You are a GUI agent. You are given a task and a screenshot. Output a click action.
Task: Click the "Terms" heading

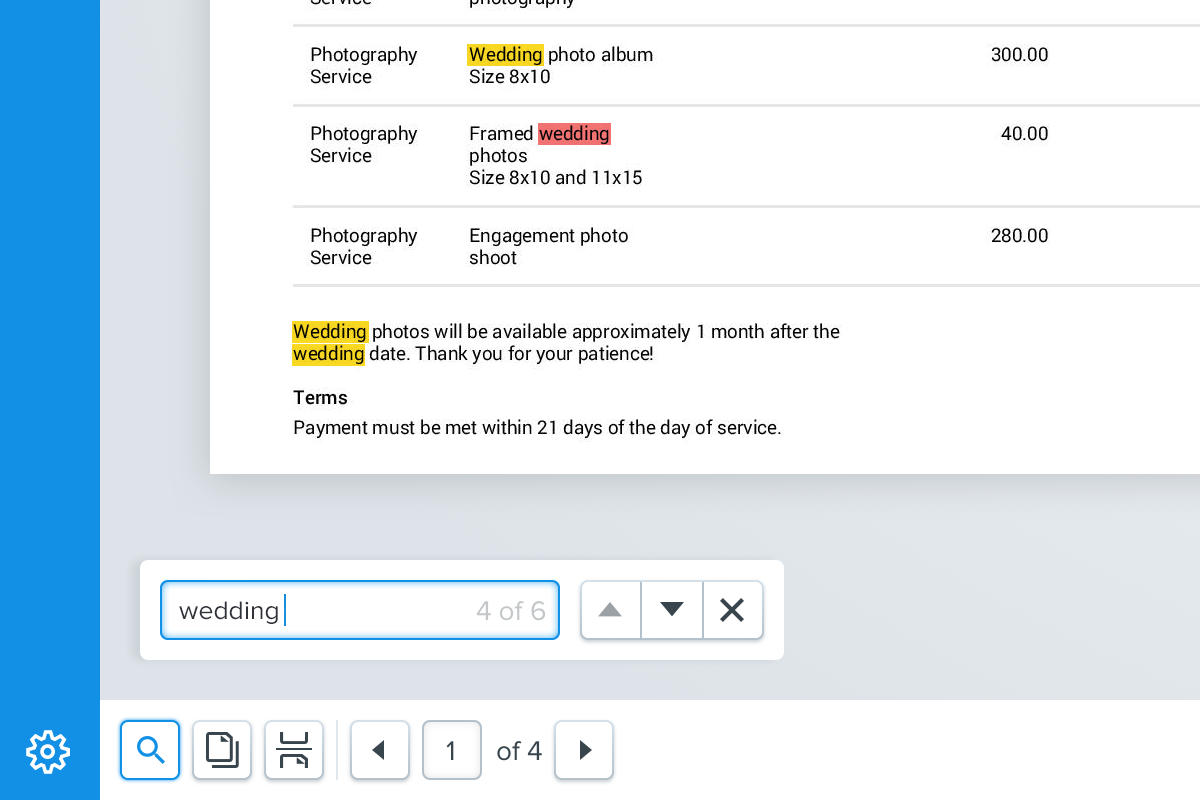click(320, 398)
